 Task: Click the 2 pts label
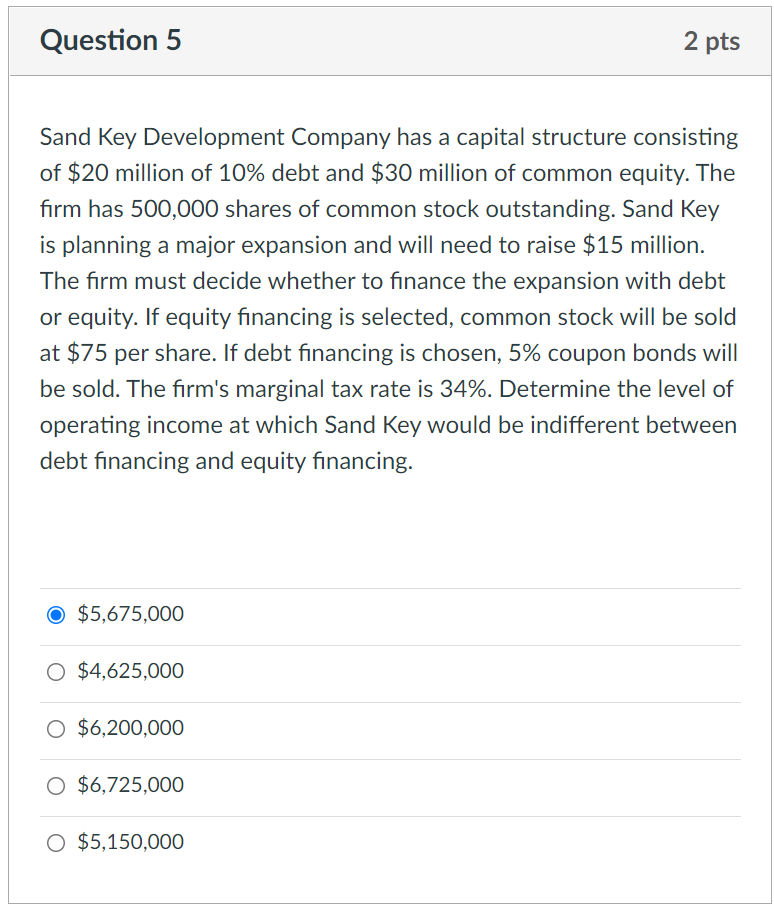pyautogui.click(x=712, y=41)
